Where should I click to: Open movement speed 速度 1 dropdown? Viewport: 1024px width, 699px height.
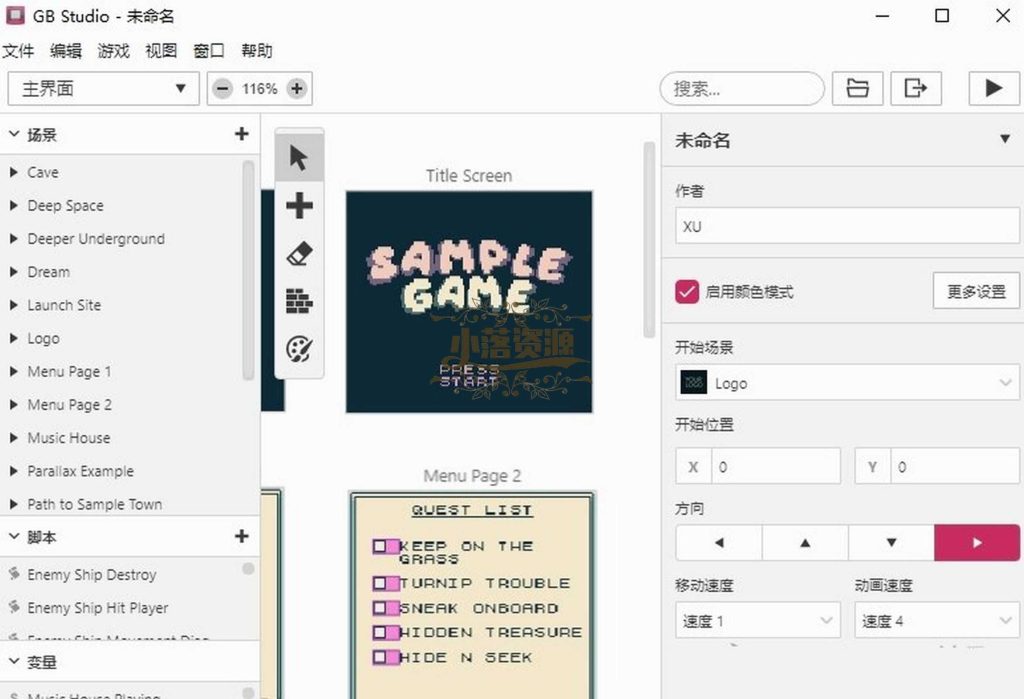758,621
